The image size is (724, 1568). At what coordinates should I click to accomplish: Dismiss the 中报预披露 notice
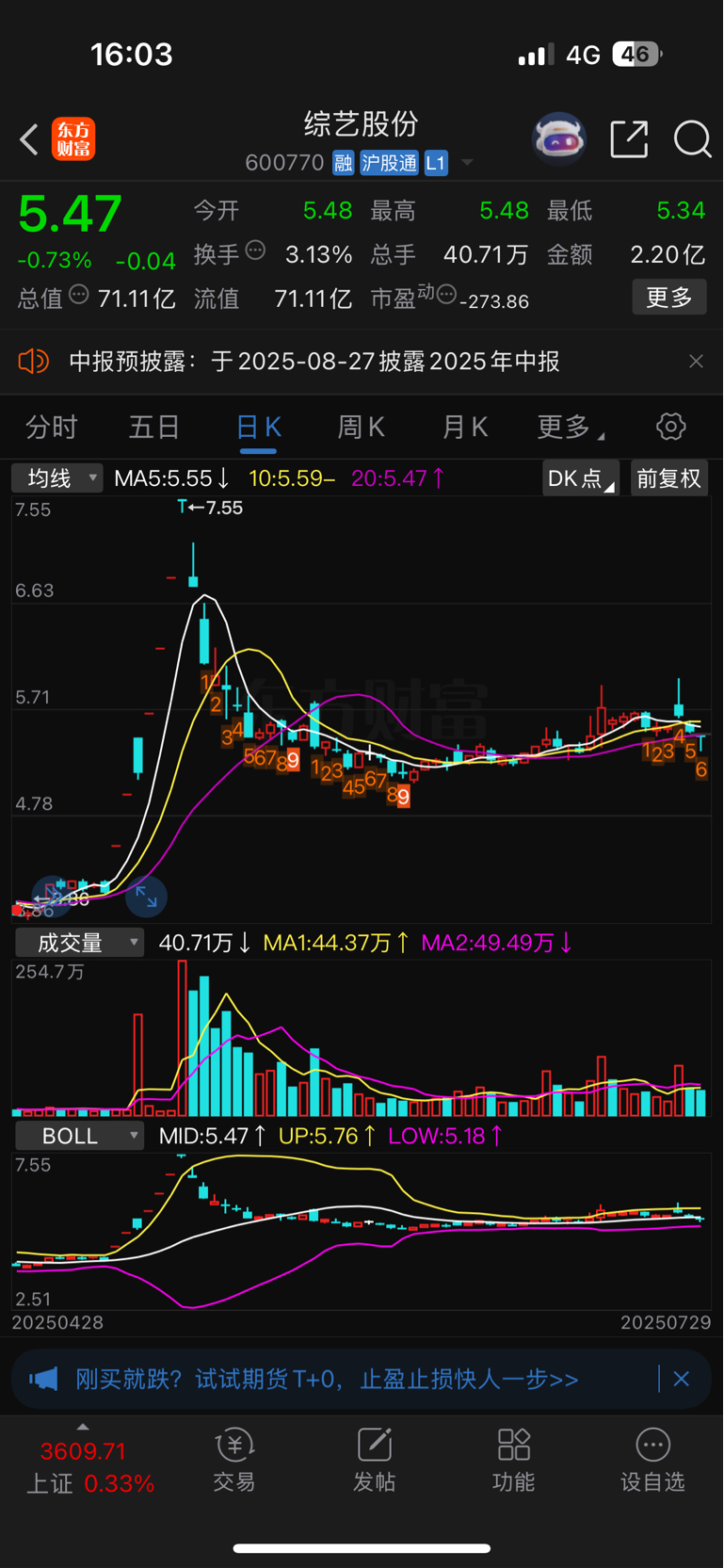point(696,362)
